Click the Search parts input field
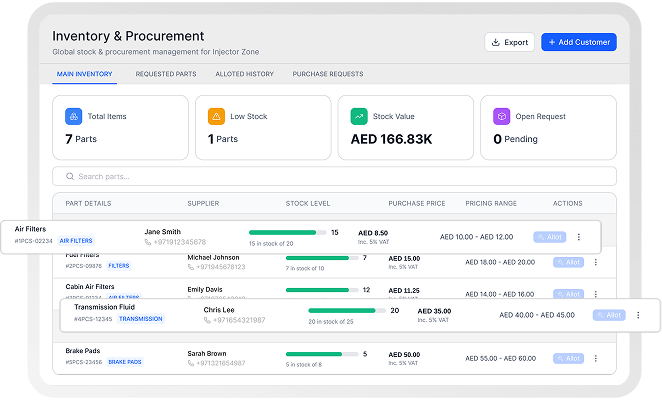The image size is (662, 400). click(334, 176)
